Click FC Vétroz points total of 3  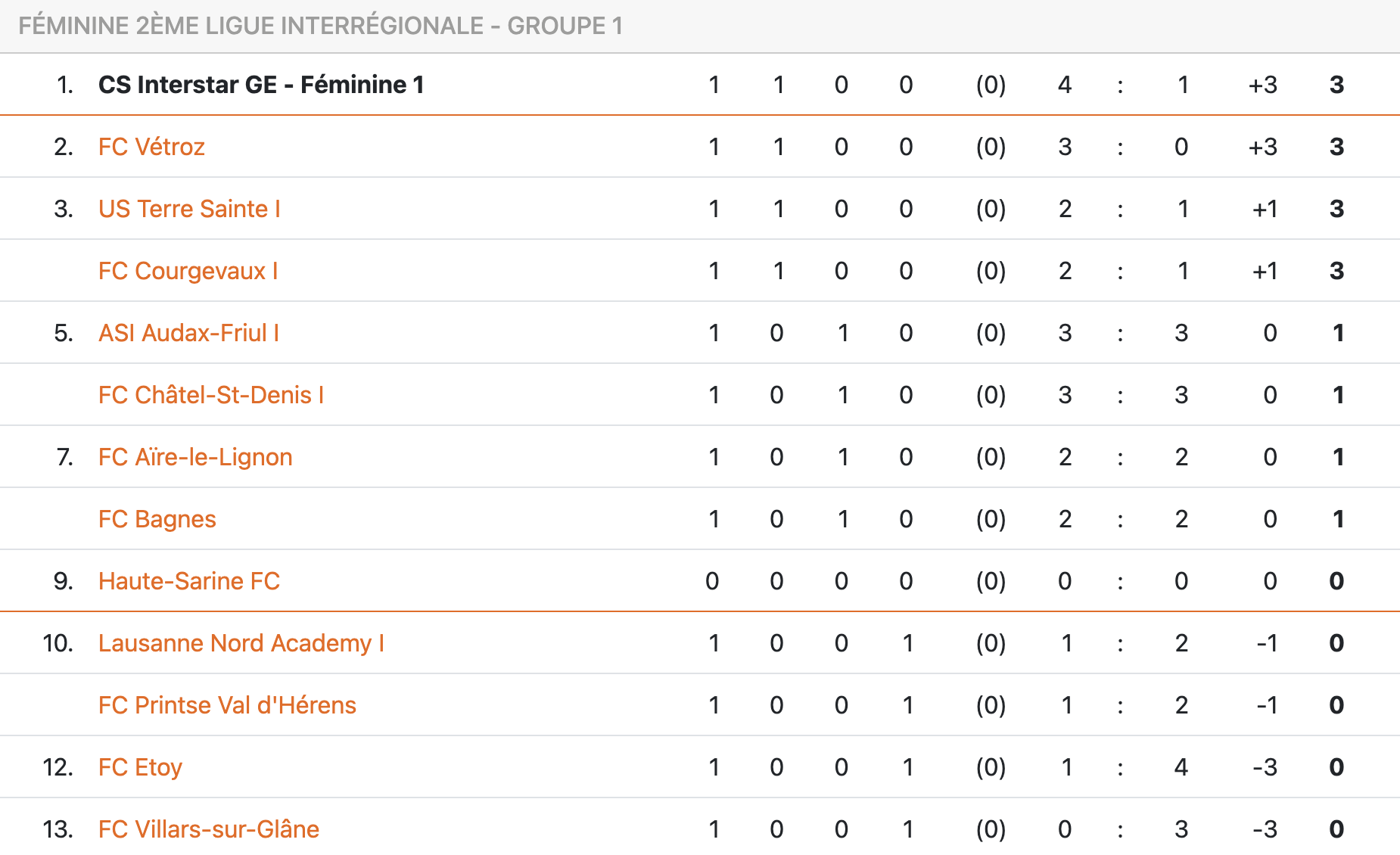click(1336, 147)
